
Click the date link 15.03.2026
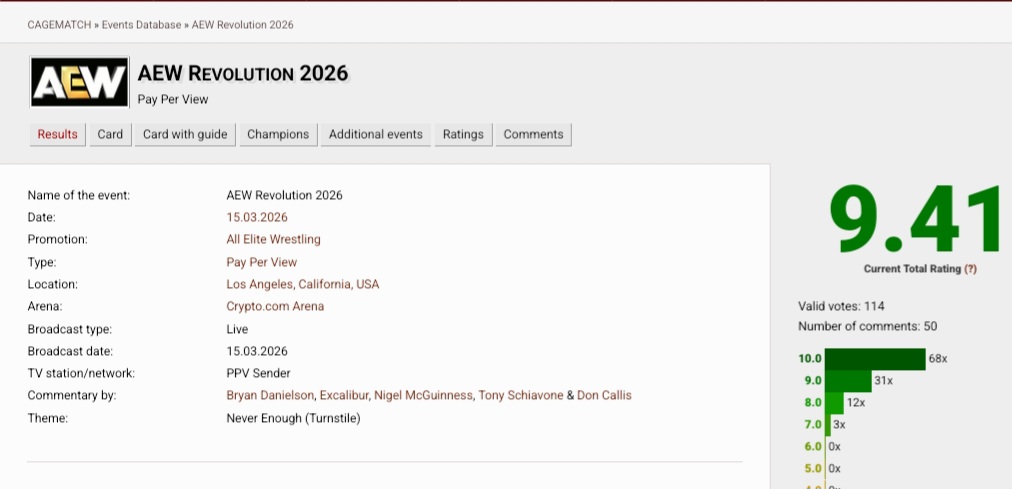[257, 217]
